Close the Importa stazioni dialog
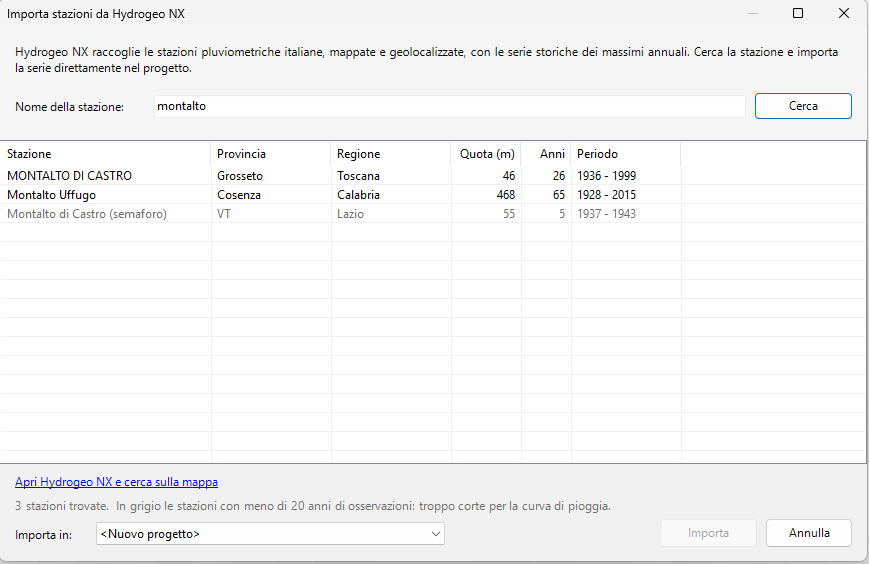Viewport: 869px width, 564px height. [844, 13]
